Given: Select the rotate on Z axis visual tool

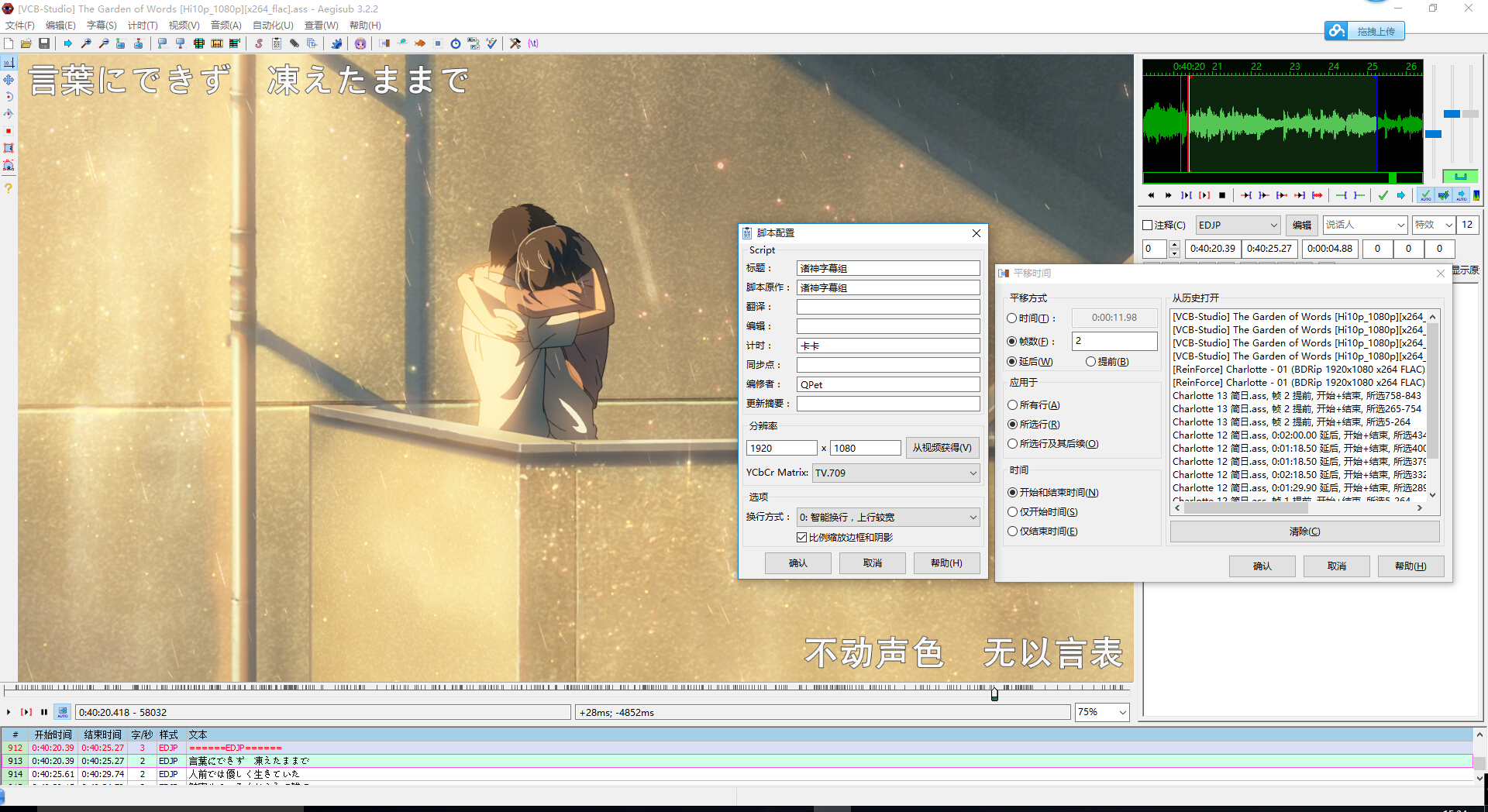Looking at the screenshot, I should [x=9, y=97].
